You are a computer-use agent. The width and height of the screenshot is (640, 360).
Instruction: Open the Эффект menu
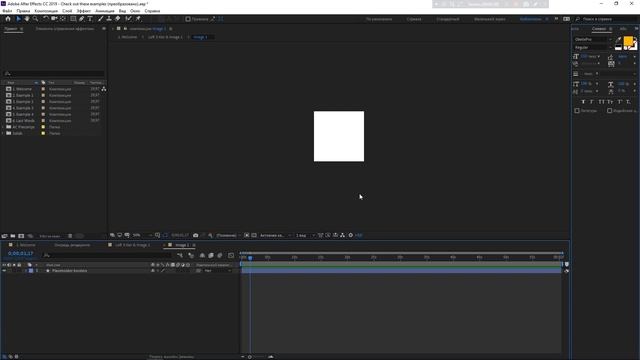84,11
